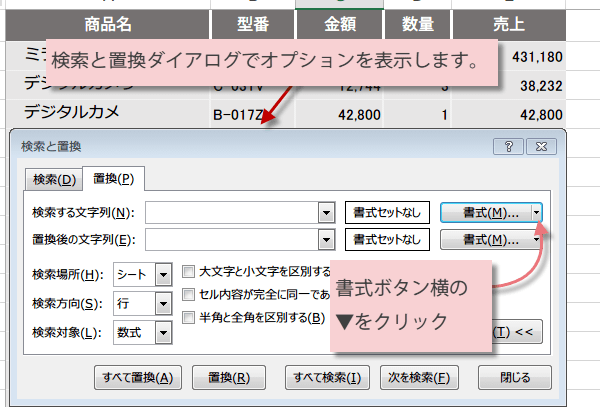600x407 pixels.
Task: Click the 書式セットなし preview for search string
Action: click(387, 212)
